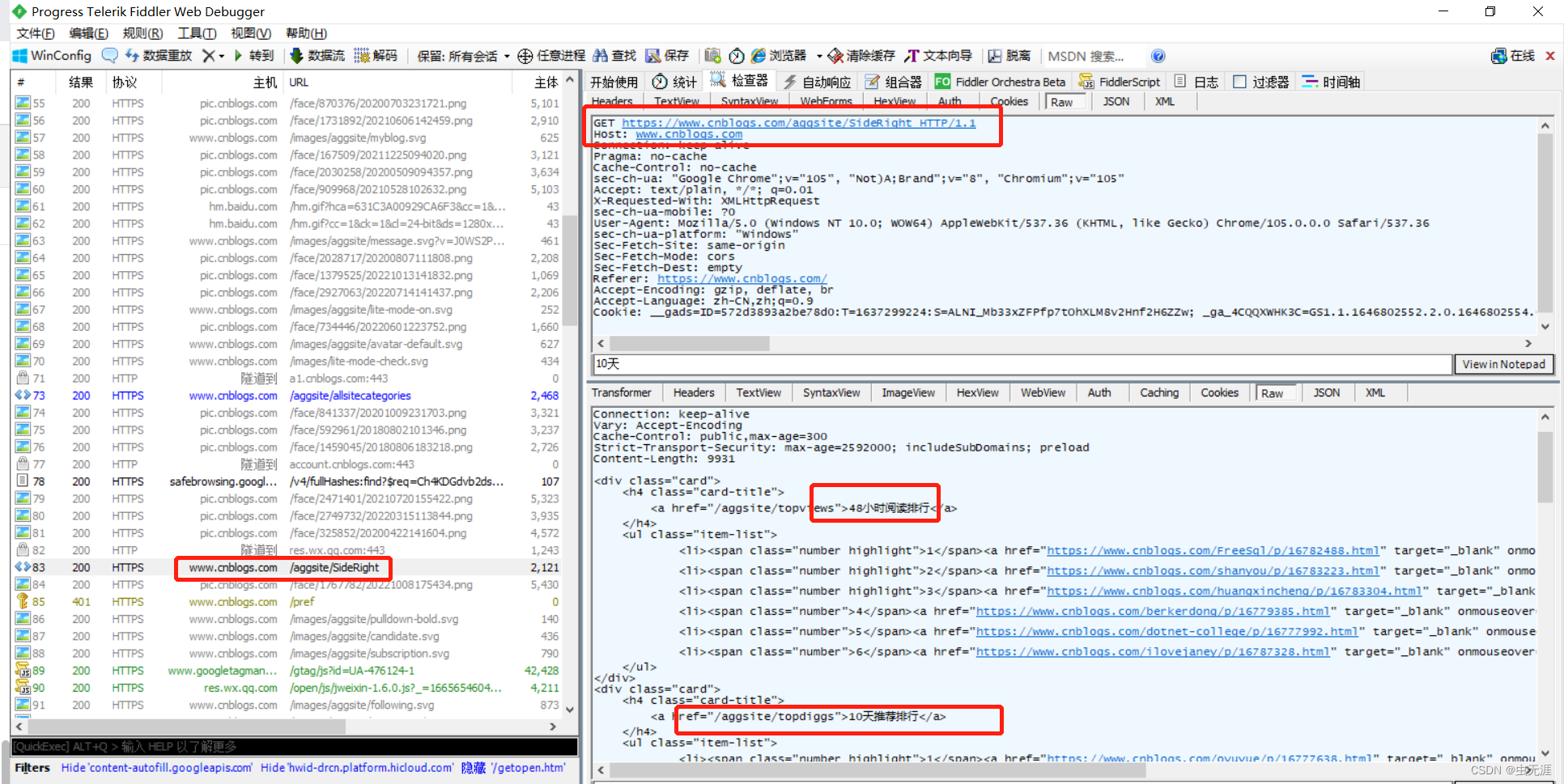The image size is (1564, 784).
Task: Select response ImageView tab
Action: coord(908,392)
